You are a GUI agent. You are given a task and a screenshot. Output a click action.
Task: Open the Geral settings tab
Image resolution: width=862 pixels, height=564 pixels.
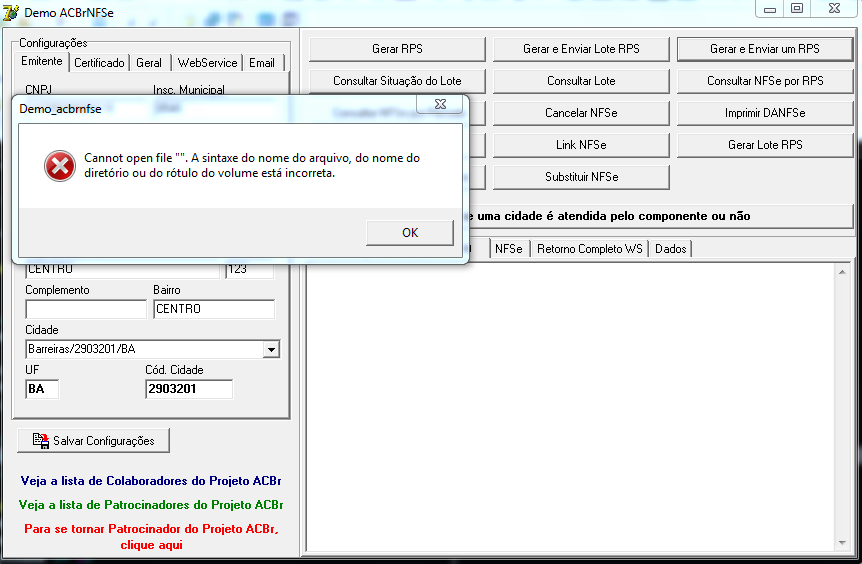point(149,63)
